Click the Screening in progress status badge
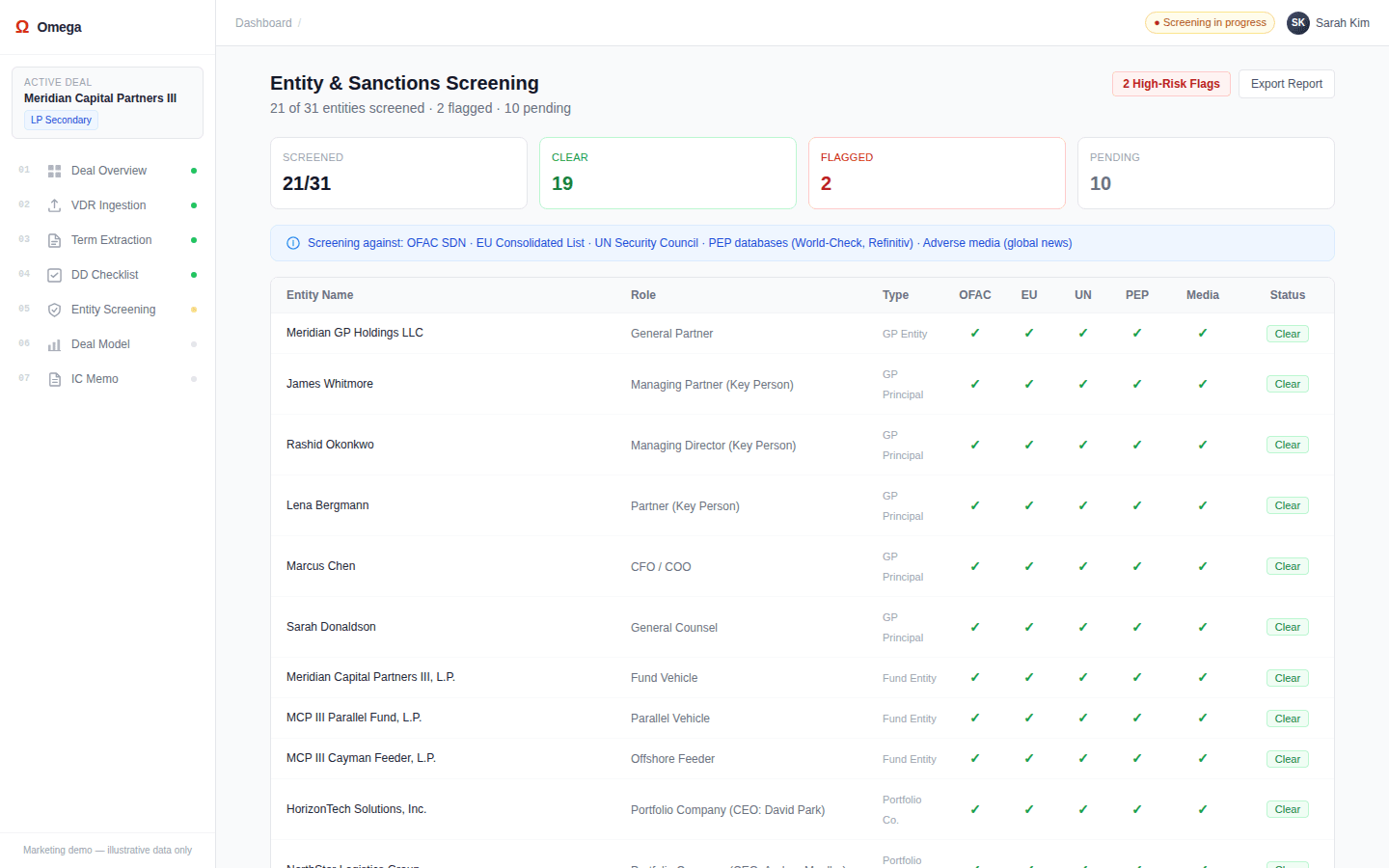1389x868 pixels. 1210,22
